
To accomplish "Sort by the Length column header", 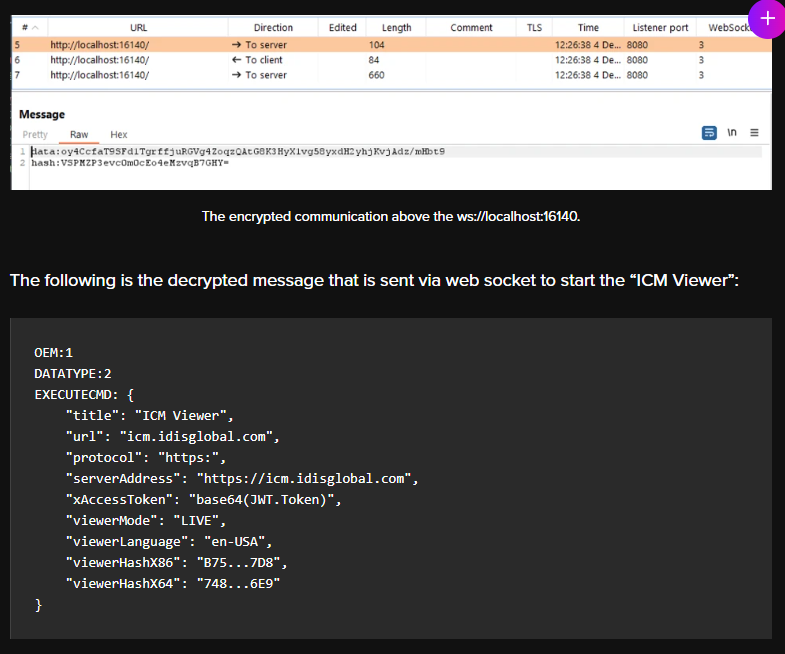I will point(396,28).
